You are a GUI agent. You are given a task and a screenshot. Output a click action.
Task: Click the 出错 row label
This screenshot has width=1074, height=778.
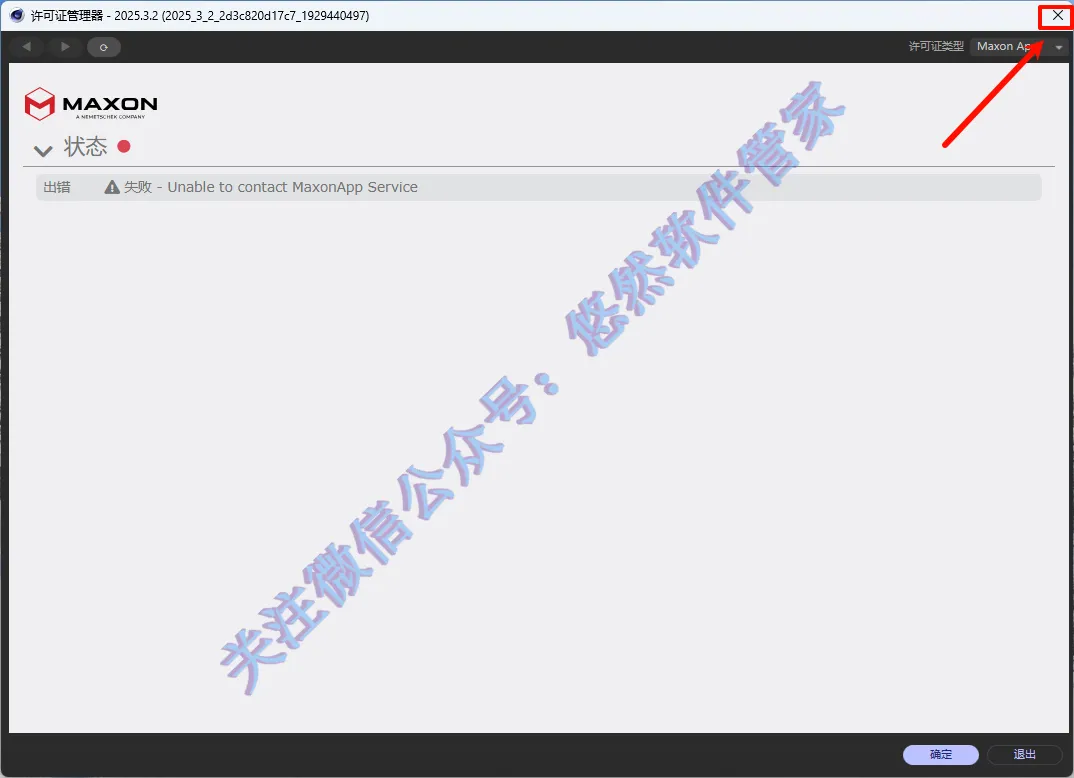[x=57, y=187]
